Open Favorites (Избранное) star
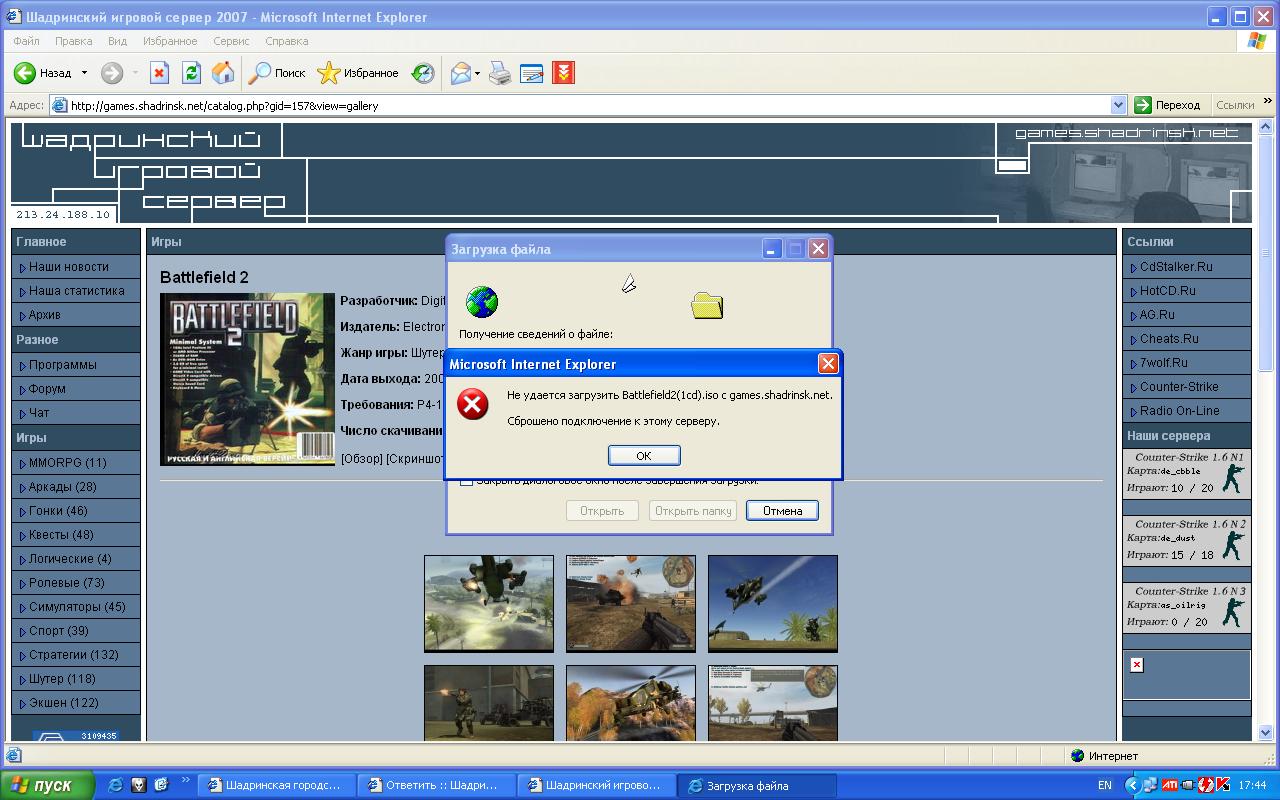The image size is (1280, 800). click(x=328, y=73)
